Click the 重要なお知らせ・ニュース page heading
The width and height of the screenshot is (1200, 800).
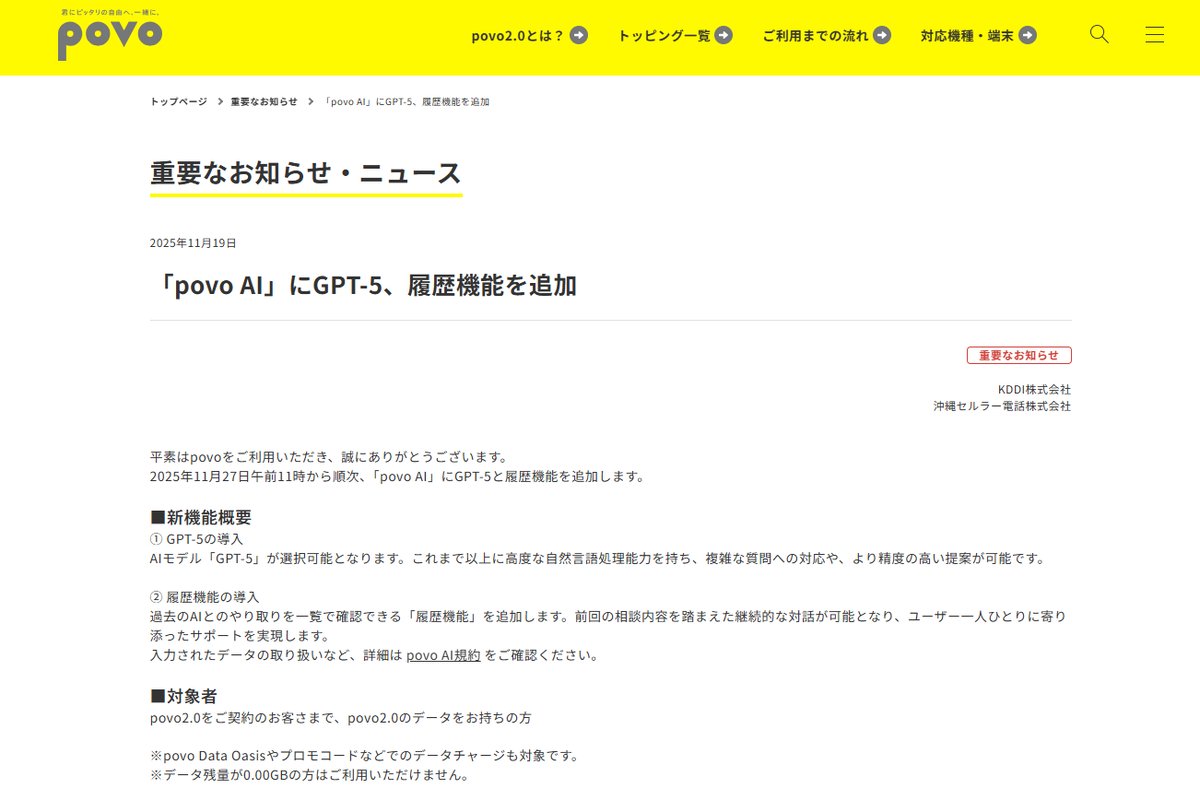tap(304, 171)
